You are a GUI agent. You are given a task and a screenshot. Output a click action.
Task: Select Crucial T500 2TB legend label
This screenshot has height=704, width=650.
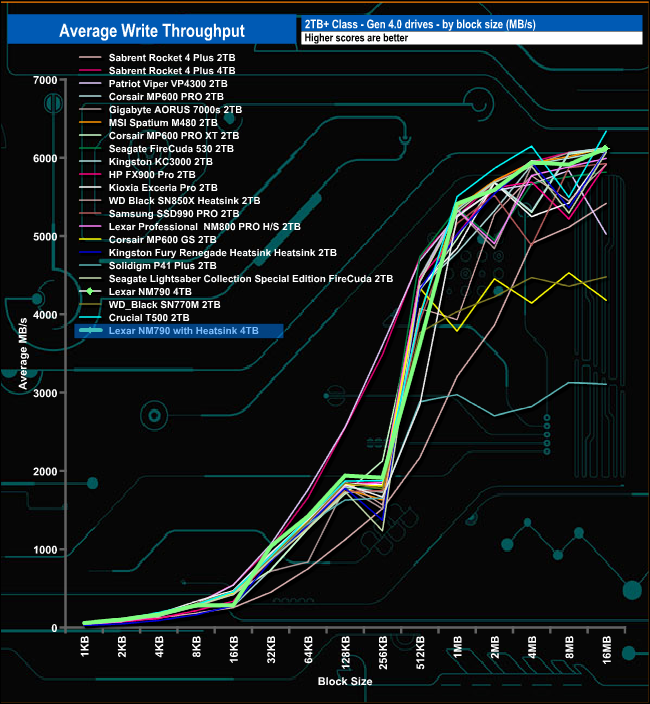click(x=149, y=318)
